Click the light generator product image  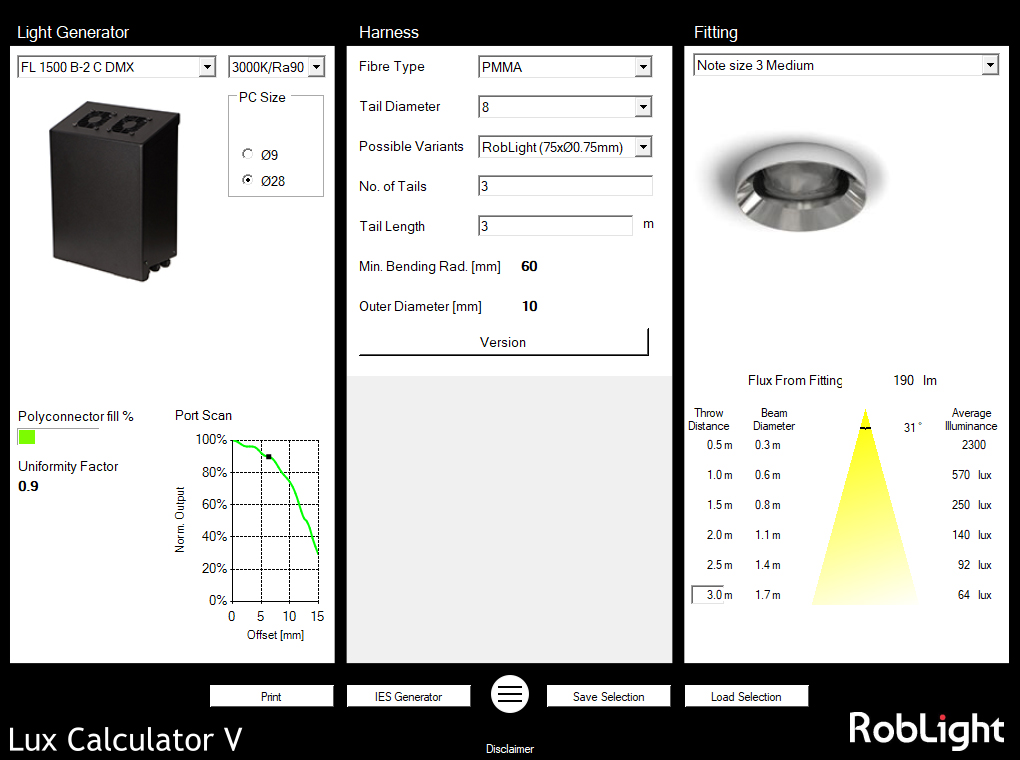(114, 191)
